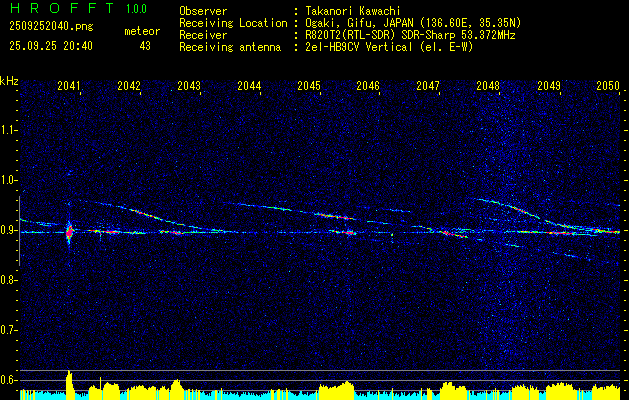This screenshot has width=629, height=400.
Task: Click the meteor label
Action: coord(142,31)
